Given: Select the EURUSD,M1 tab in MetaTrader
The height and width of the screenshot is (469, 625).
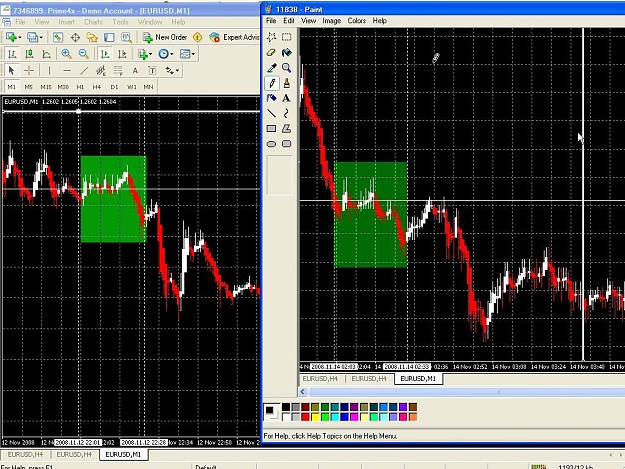Looking at the screenshot, I should coord(123,455).
